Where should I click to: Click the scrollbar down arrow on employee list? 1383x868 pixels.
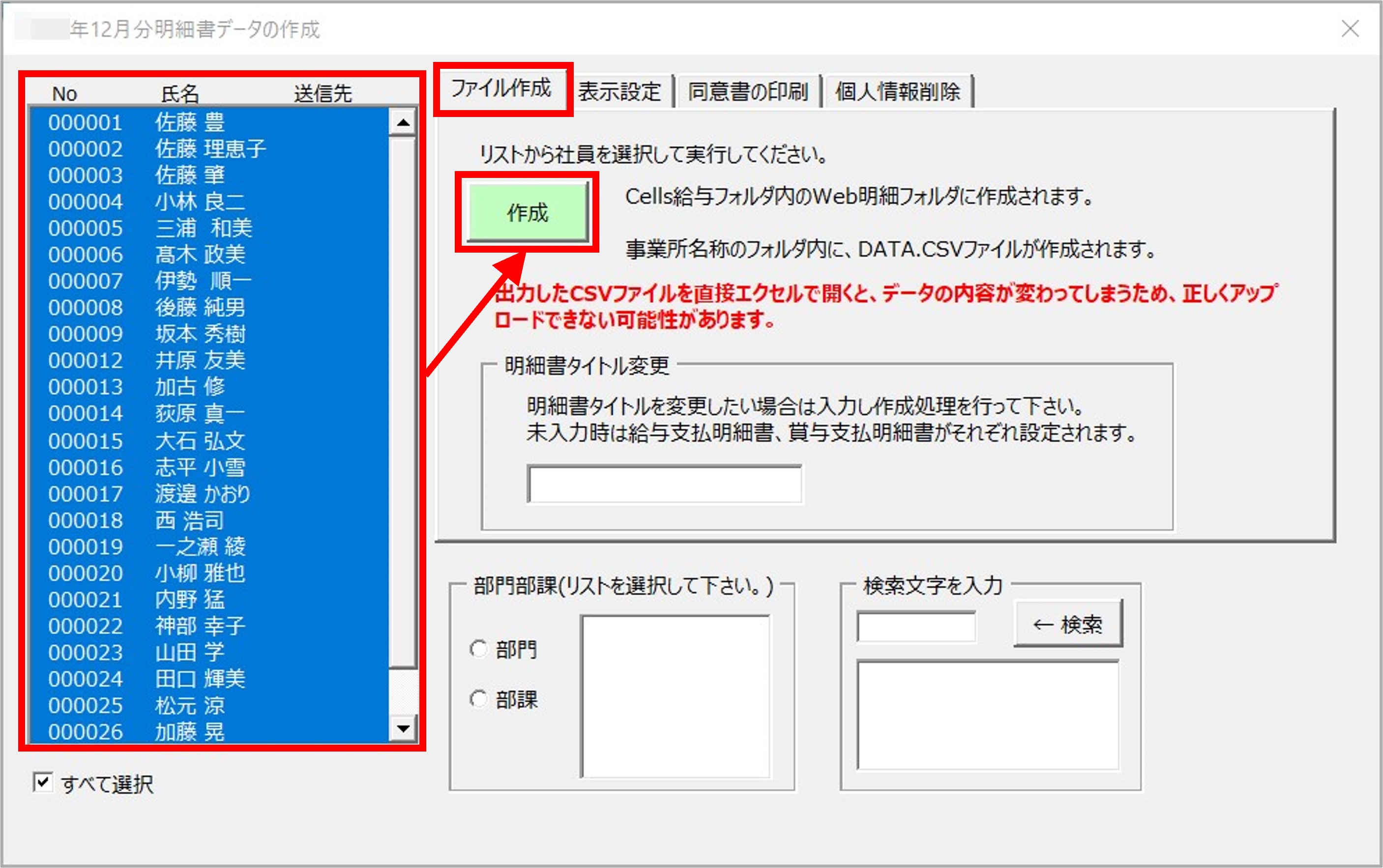[x=404, y=728]
